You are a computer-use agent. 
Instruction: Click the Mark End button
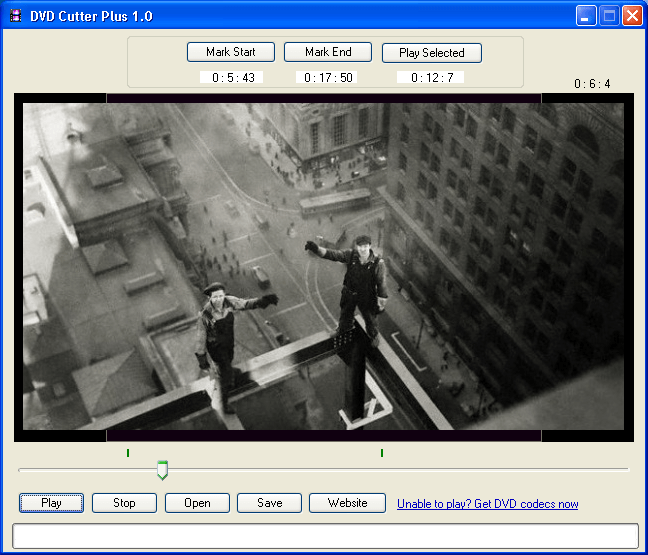click(x=328, y=52)
